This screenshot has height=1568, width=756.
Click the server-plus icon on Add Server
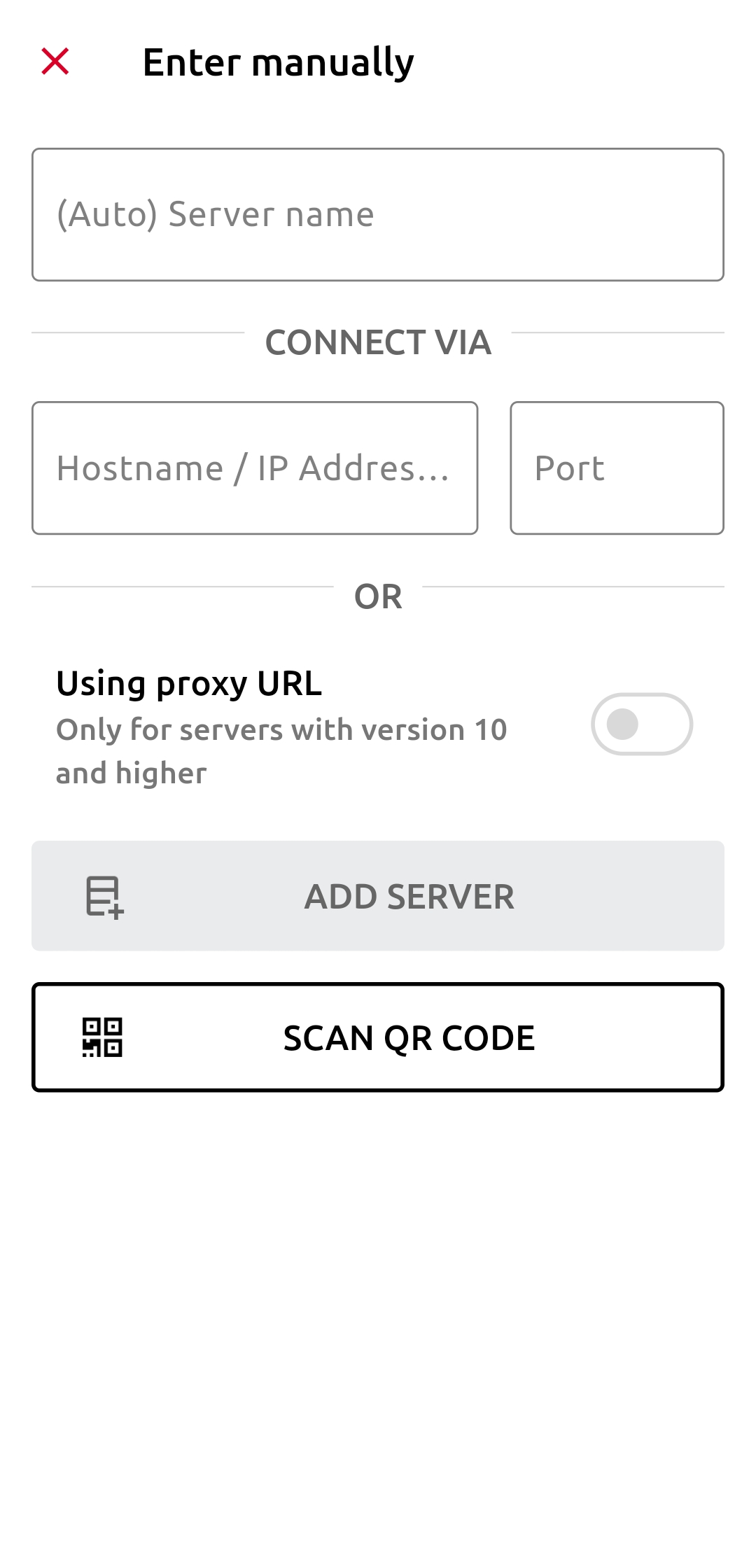tap(104, 897)
